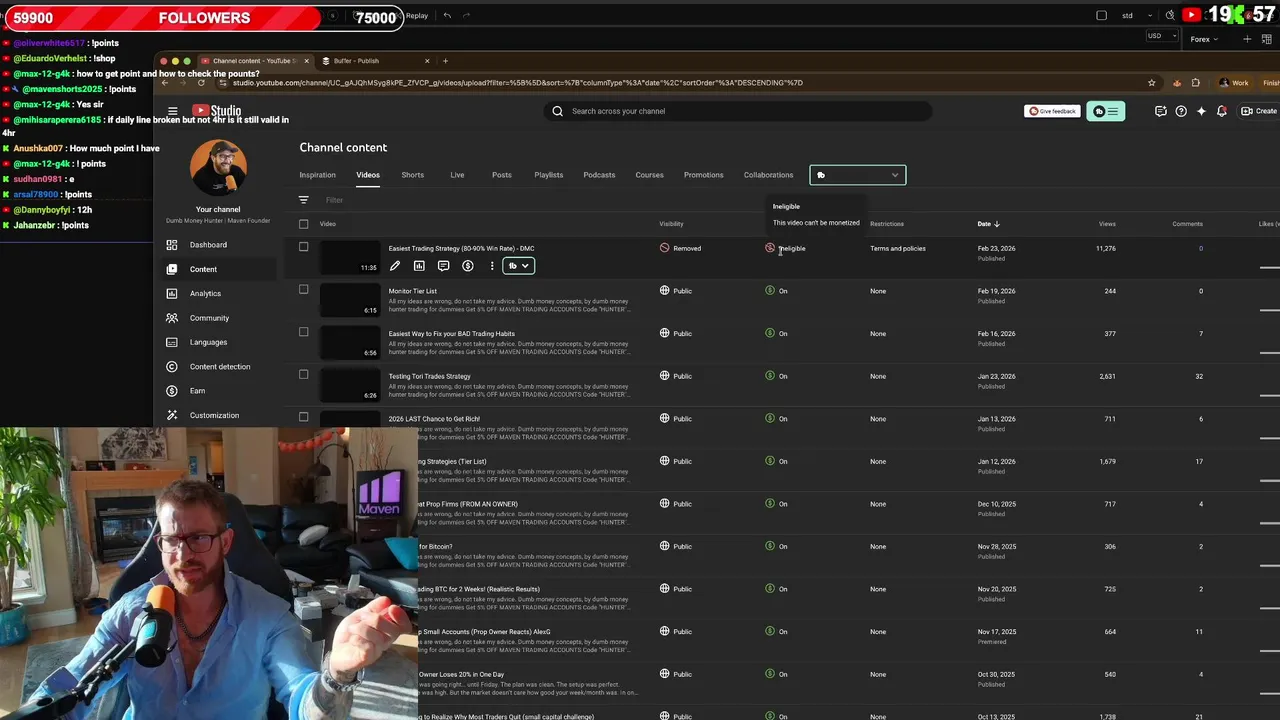Check the 2026 LAST Chance to Get Rich checkbox
The width and height of the screenshot is (1280, 720).
pos(304,417)
